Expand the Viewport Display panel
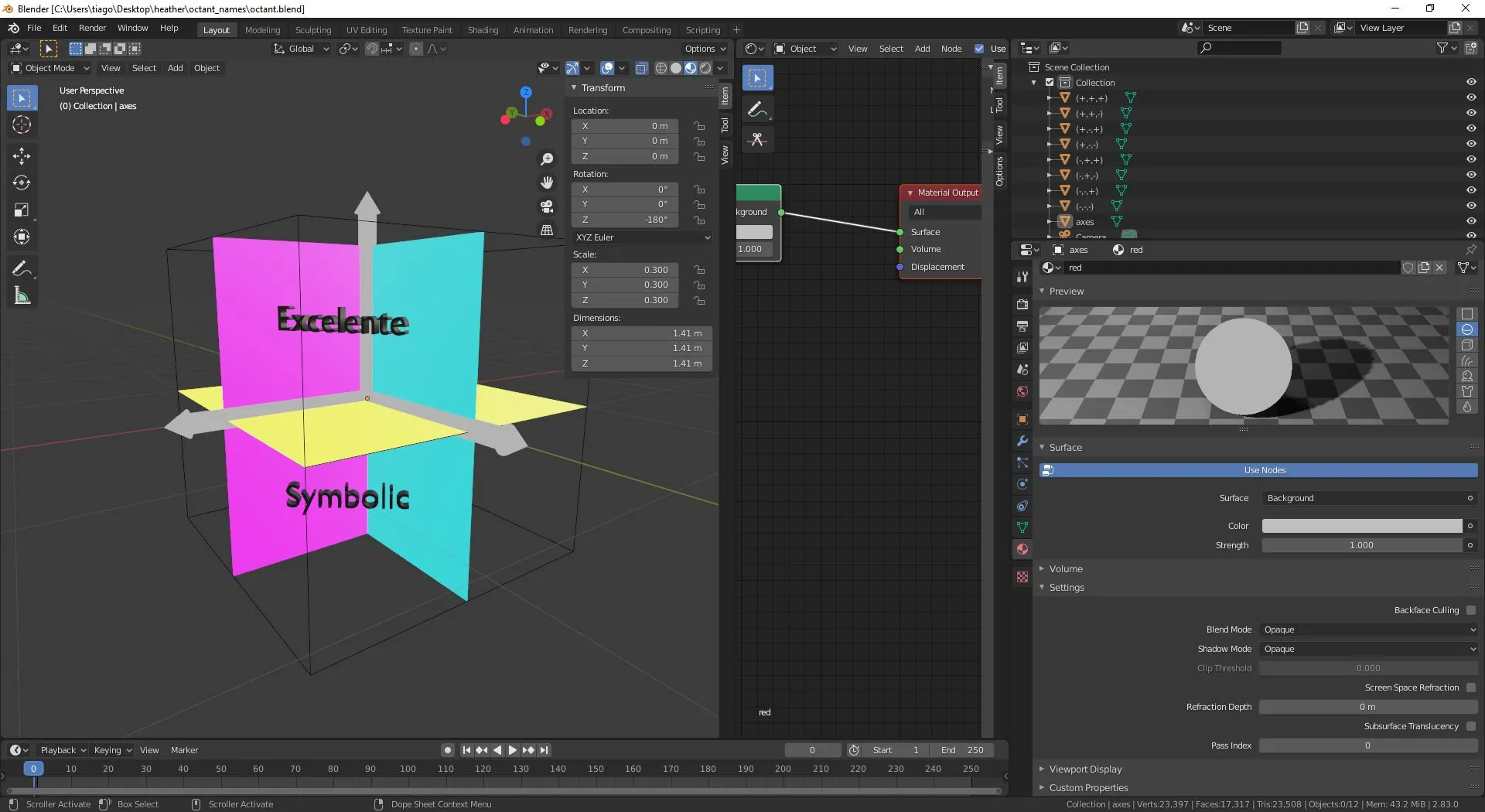 pos(1085,769)
